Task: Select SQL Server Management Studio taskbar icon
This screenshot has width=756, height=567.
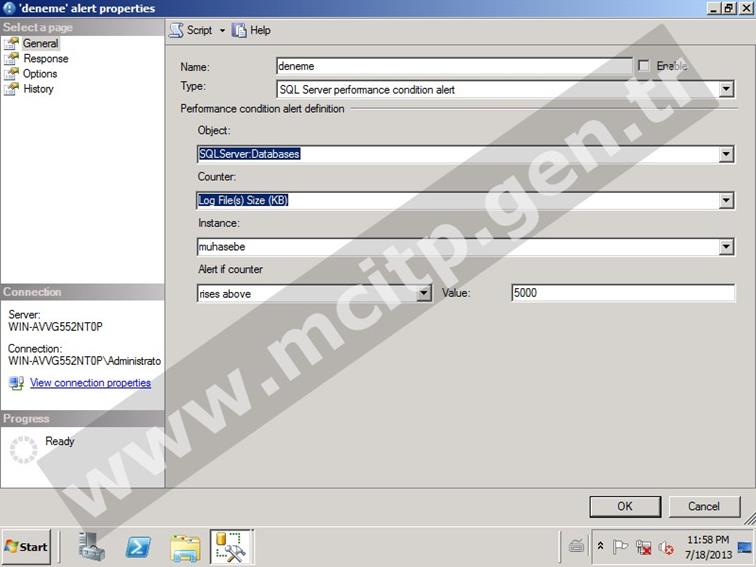Action: (231, 547)
